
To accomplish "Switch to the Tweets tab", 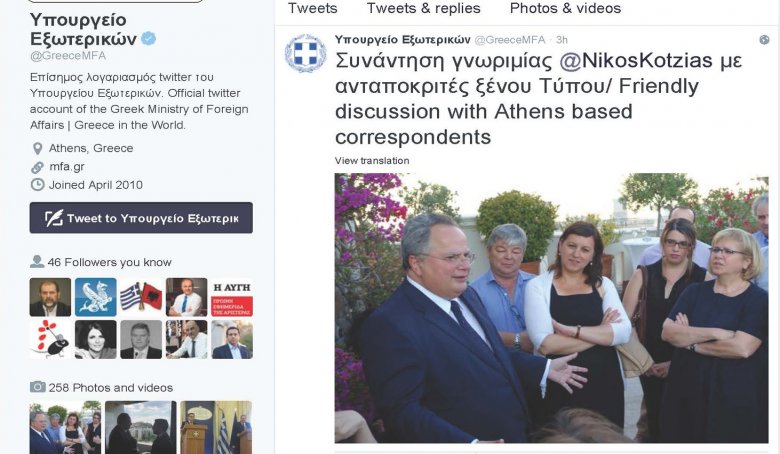I will click(x=312, y=8).
